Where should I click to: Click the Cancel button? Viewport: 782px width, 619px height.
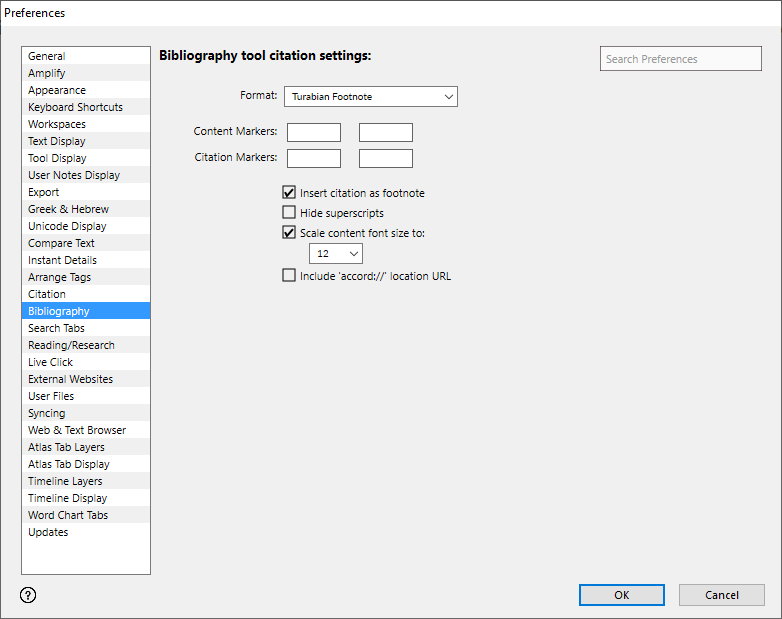[721, 595]
